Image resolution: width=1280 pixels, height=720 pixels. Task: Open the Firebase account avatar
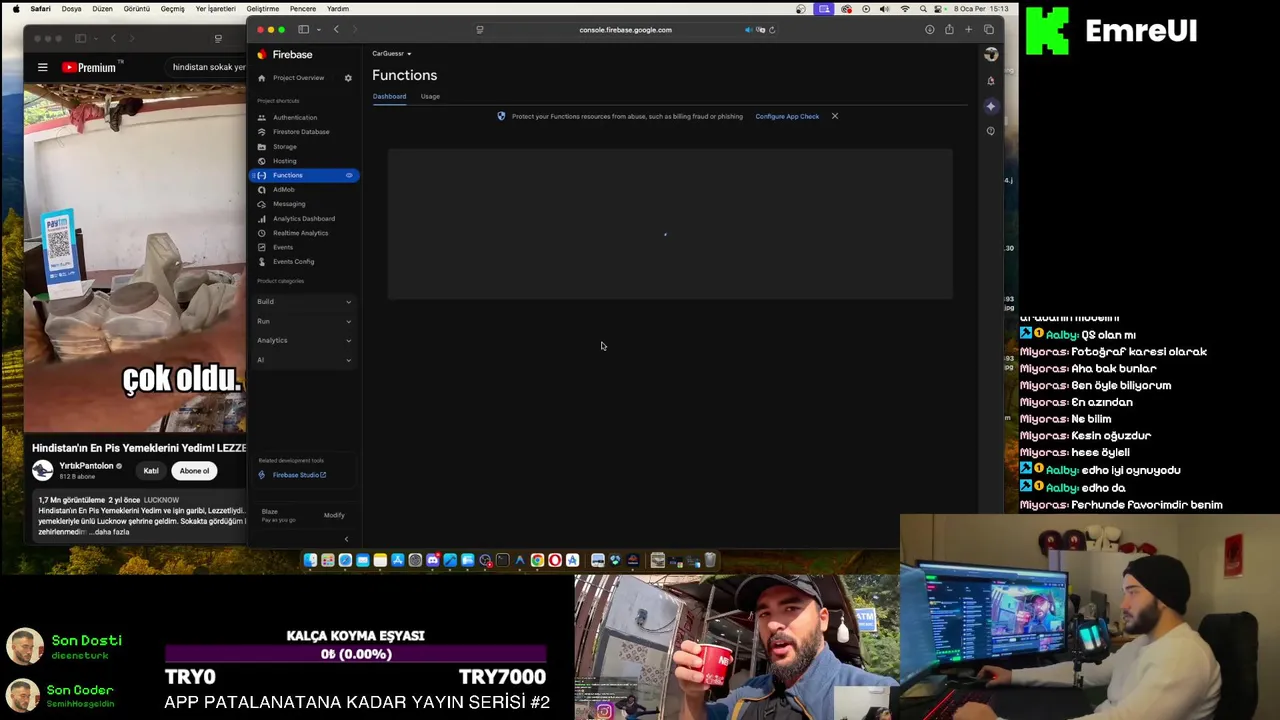pyautogui.click(x=991, y=55)
